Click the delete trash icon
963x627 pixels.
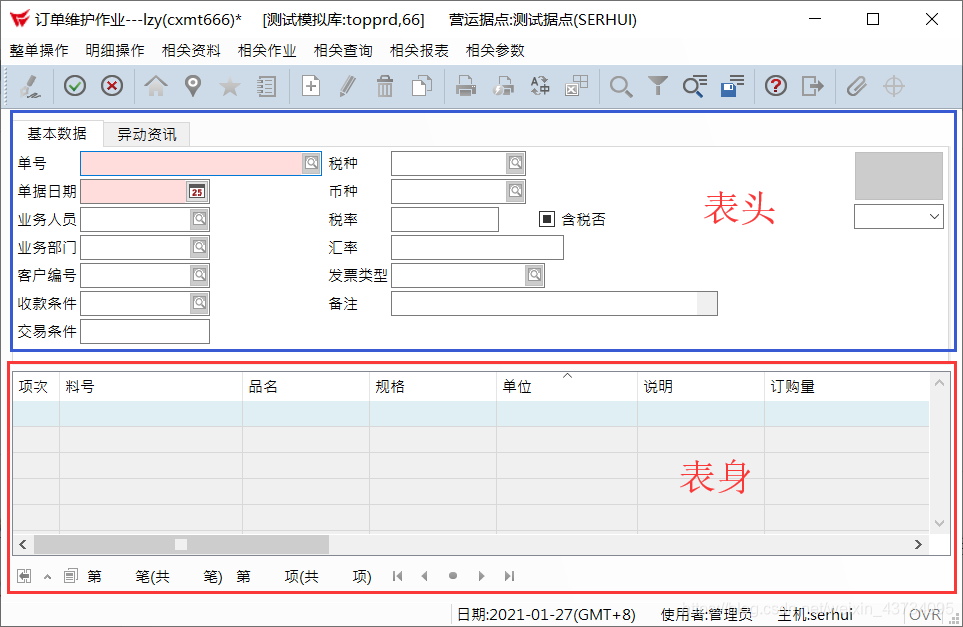click(x=385, y=86)
